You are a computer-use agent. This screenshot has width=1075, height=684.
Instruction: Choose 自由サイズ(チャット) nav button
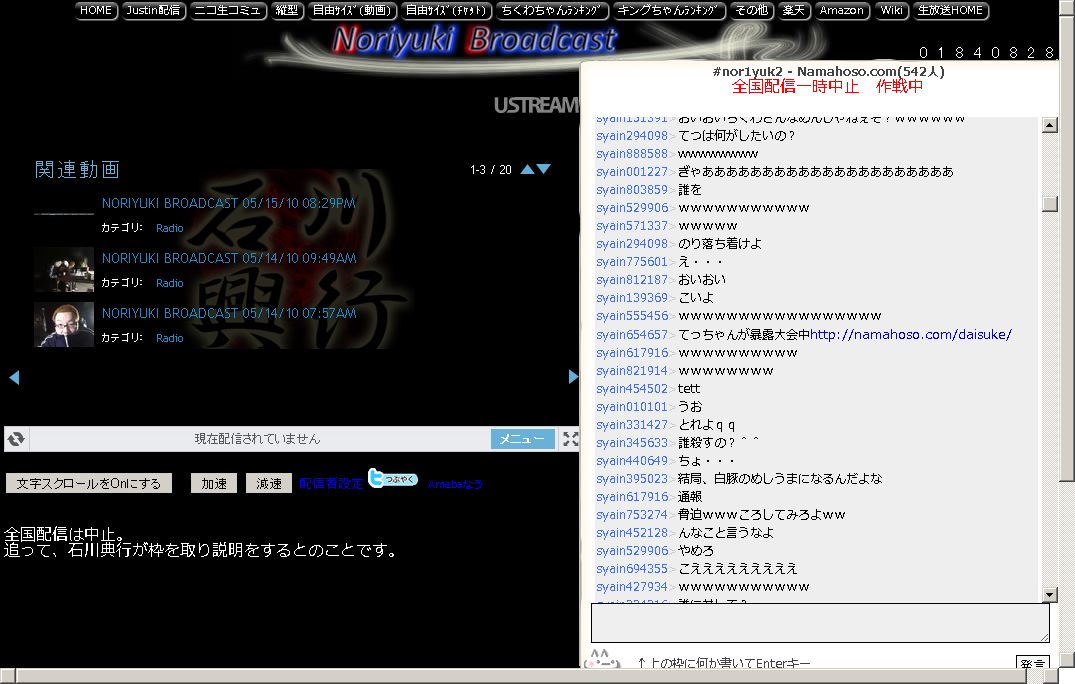tap(446, 10)
